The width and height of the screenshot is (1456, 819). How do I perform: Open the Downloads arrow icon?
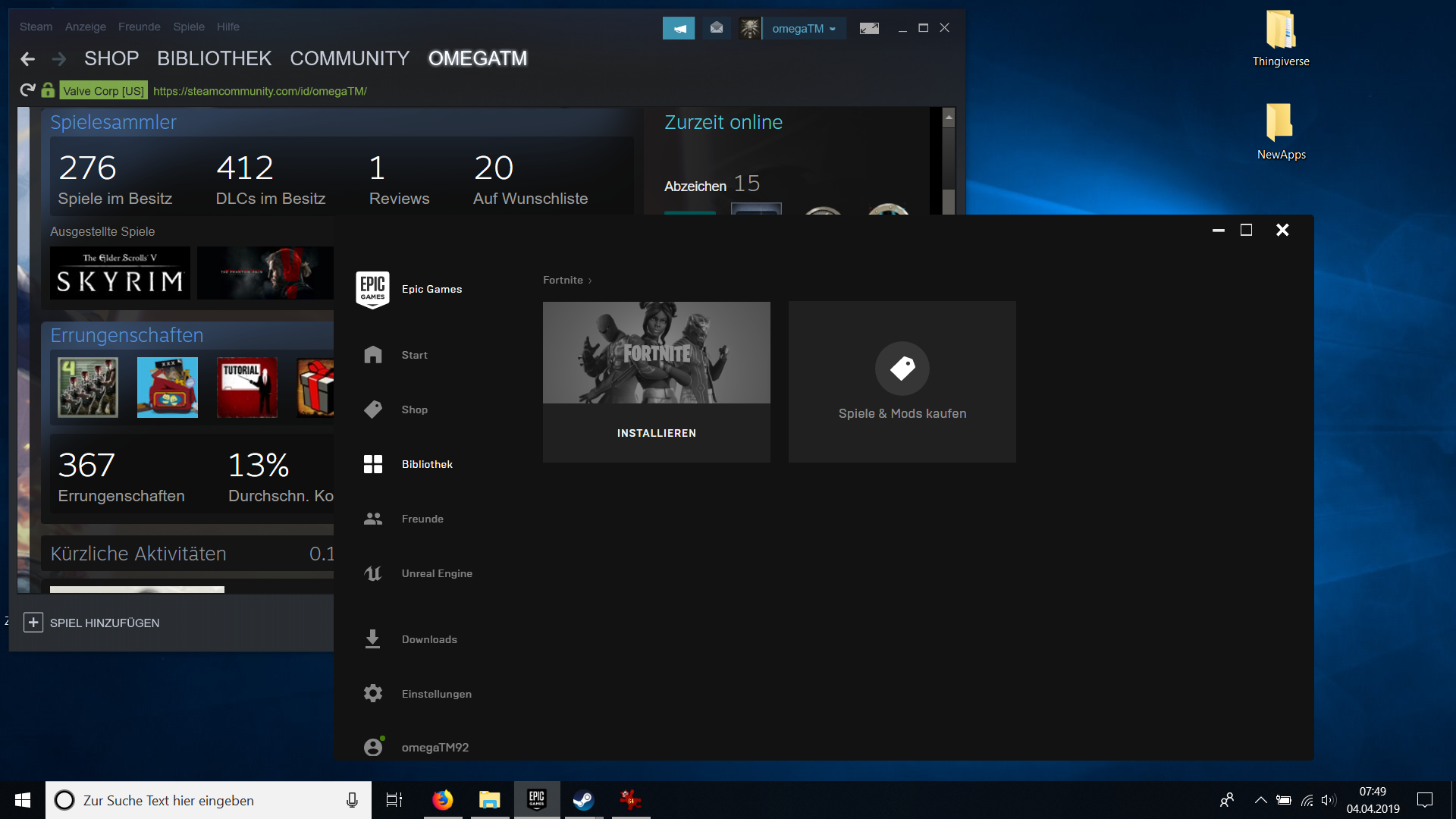[x=372, y=639]
